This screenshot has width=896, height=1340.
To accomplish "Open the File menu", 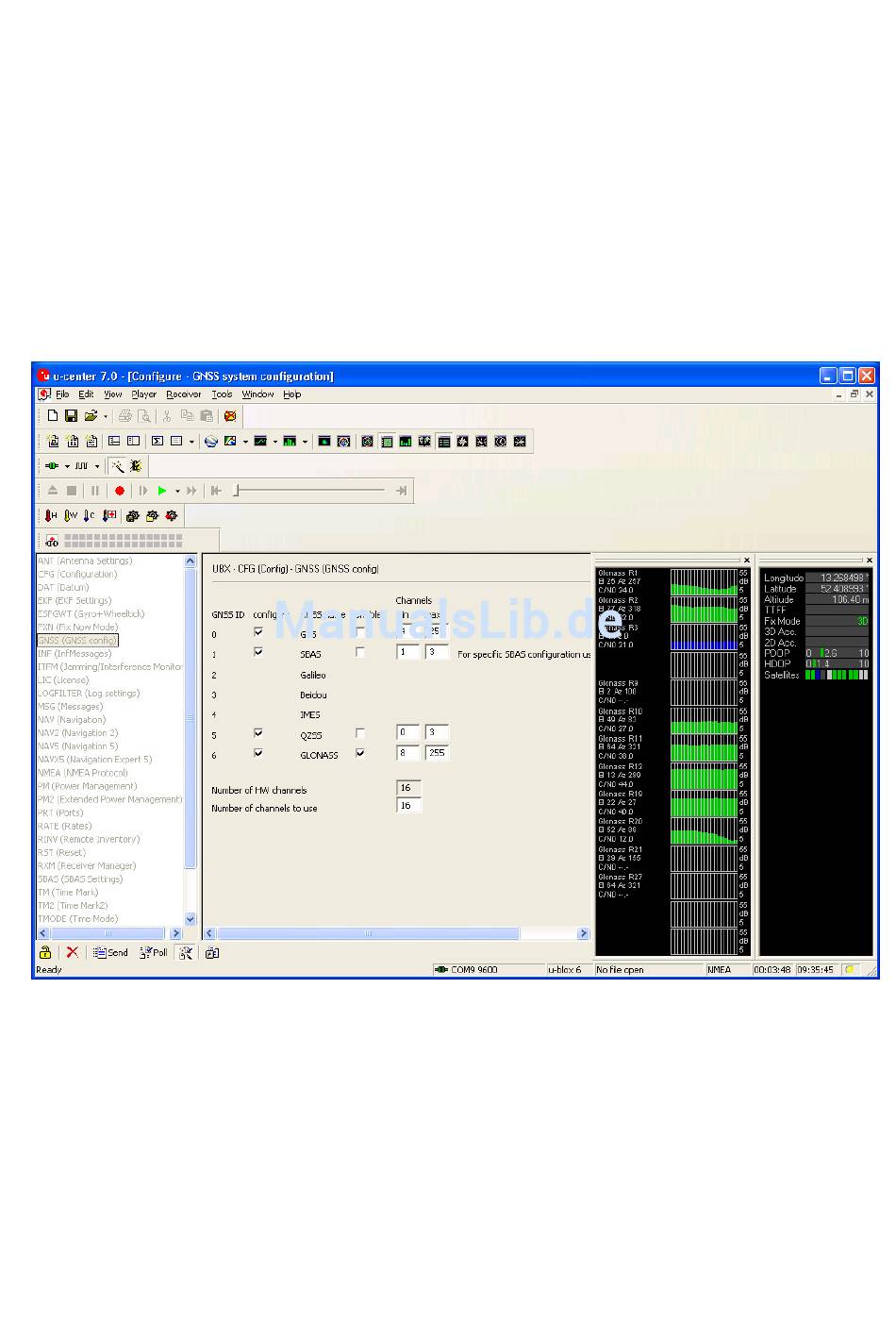I will coord(62,394).
